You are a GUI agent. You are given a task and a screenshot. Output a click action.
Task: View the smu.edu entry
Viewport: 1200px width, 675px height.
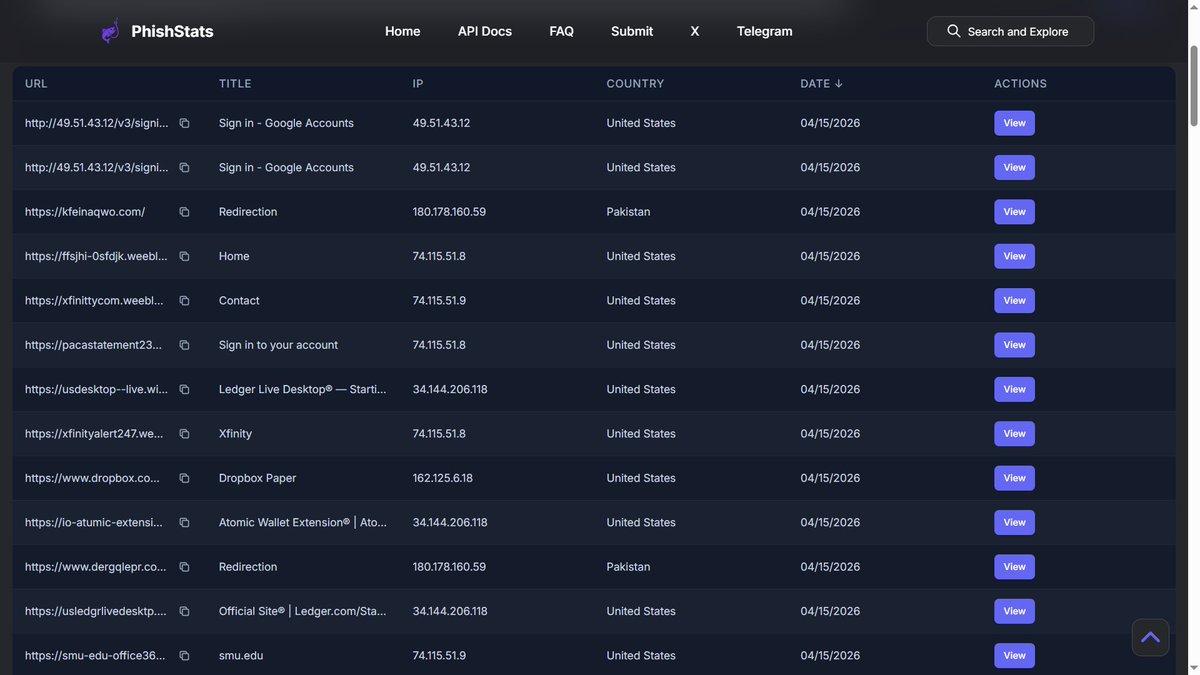[x=1014, y=656]
